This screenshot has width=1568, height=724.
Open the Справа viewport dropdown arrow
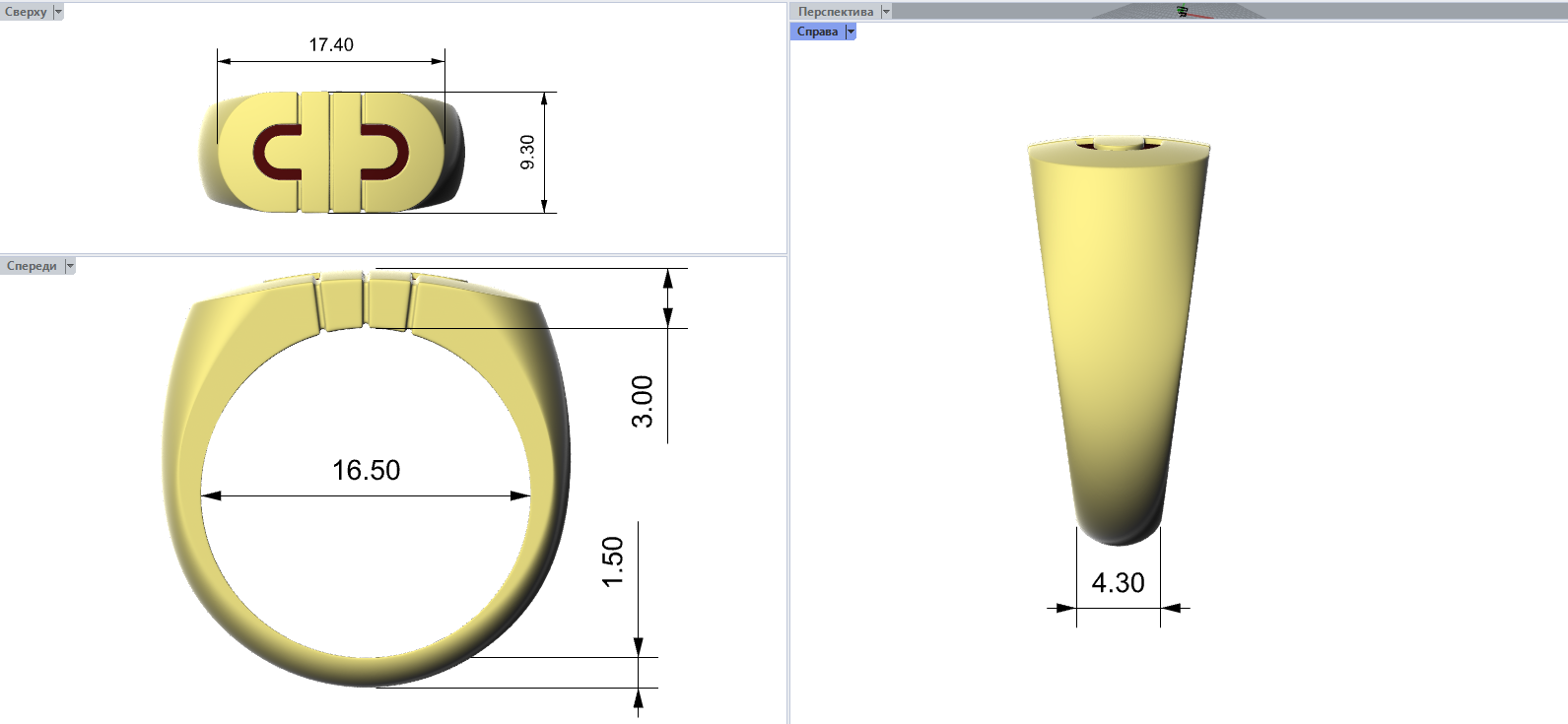[x=851, y=32]
